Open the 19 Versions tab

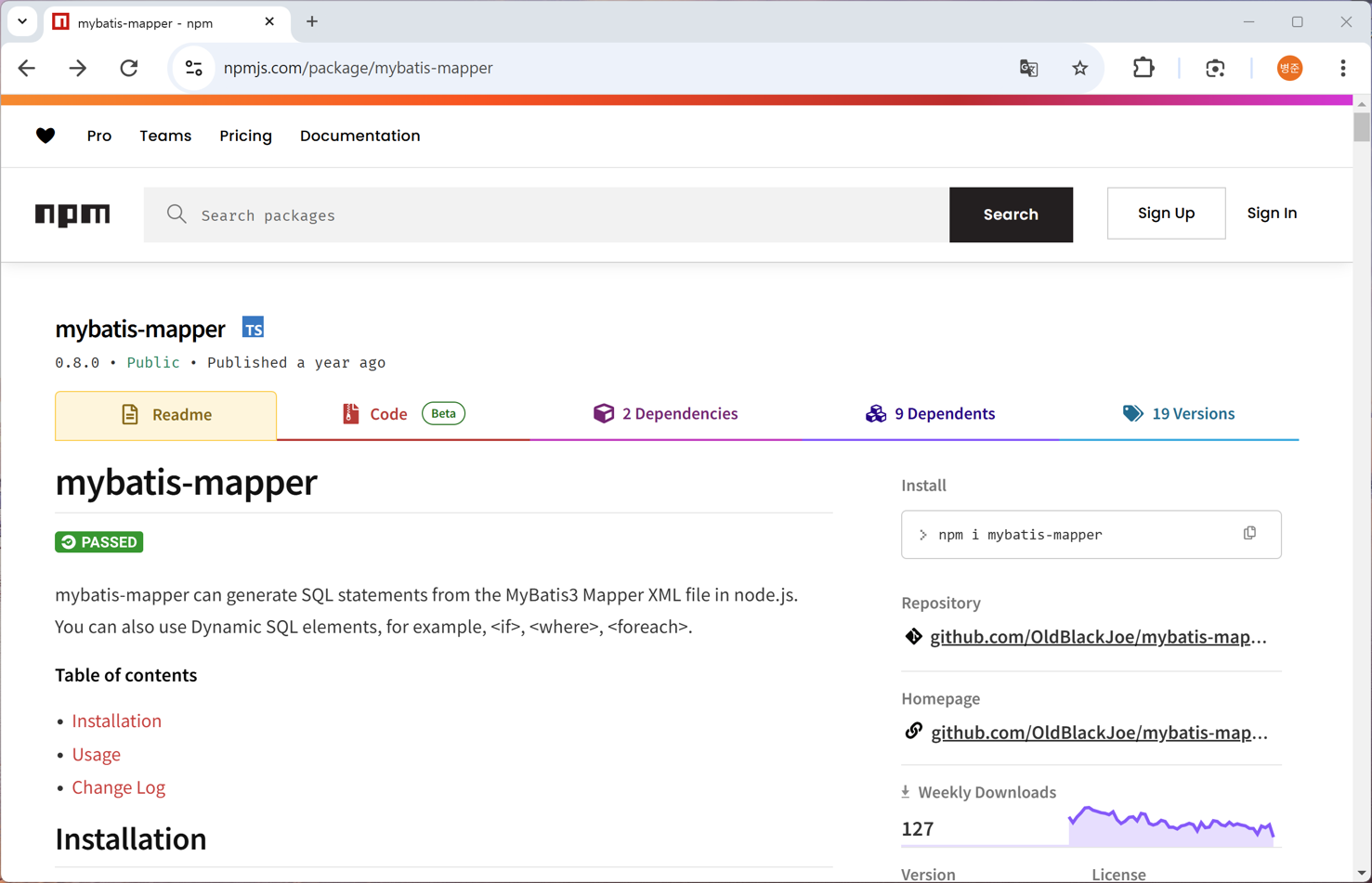point(1179,414)
